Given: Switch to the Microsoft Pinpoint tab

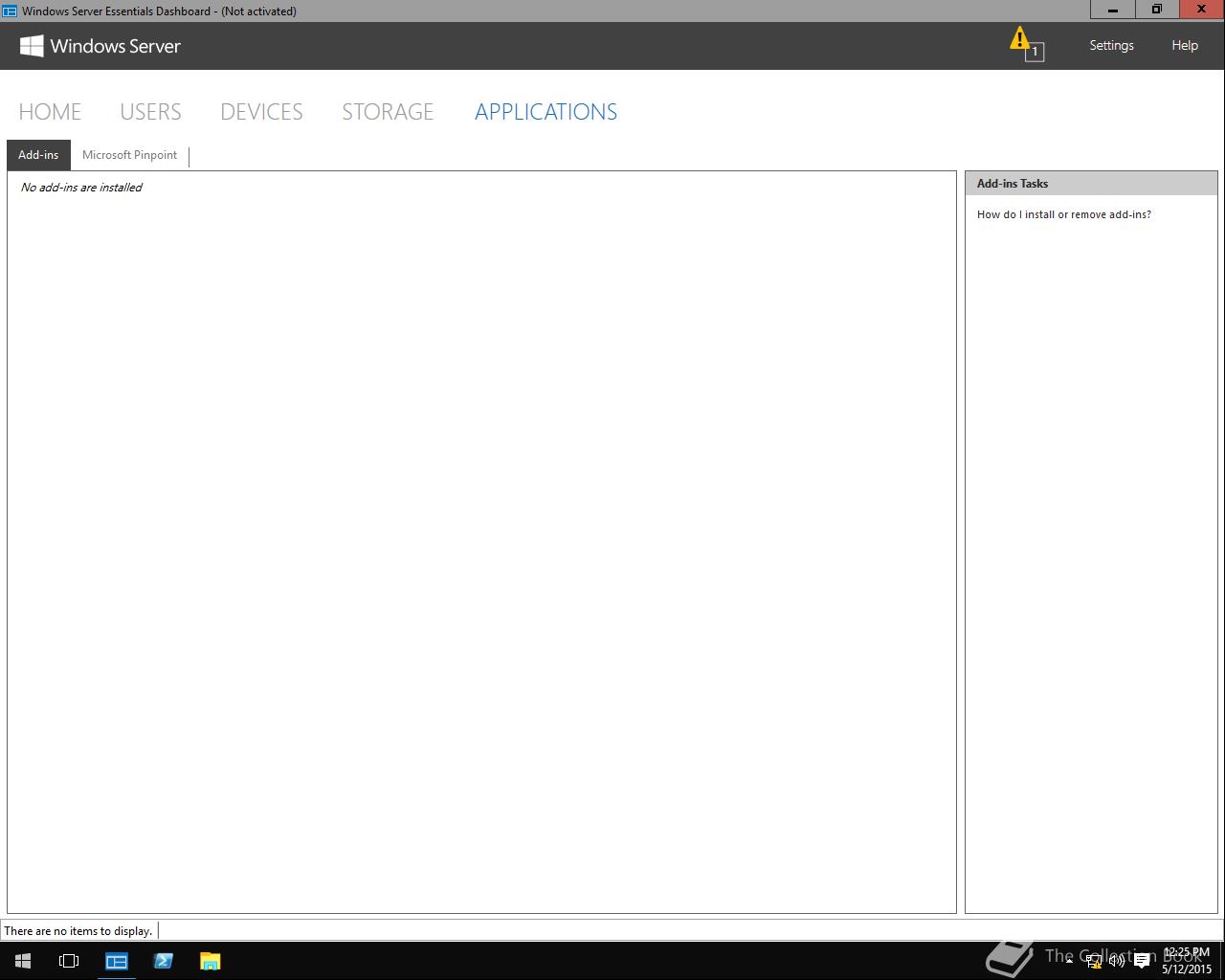Looking at the screenshot, I should coord(129,155).
